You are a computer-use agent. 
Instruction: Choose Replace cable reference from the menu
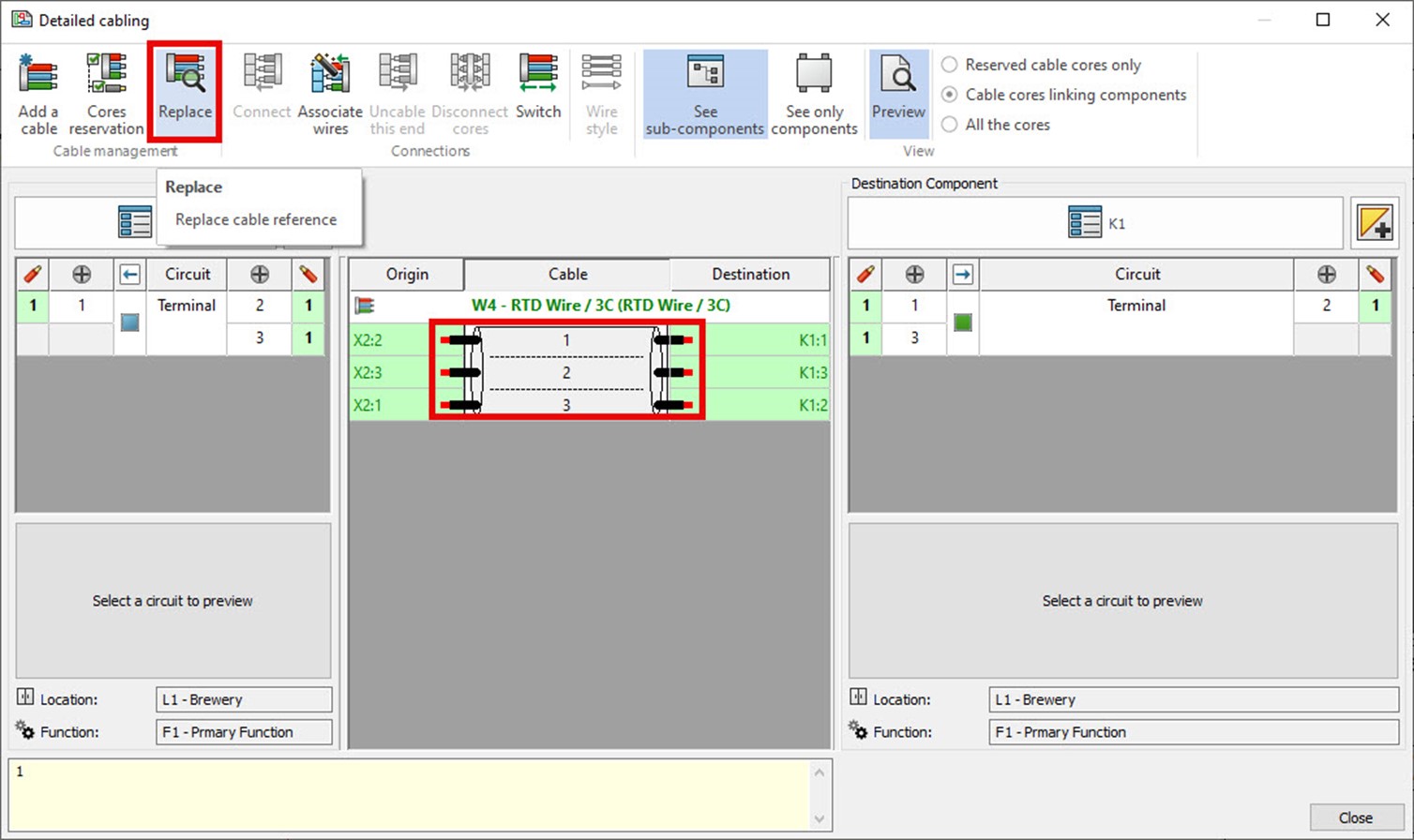259,219
